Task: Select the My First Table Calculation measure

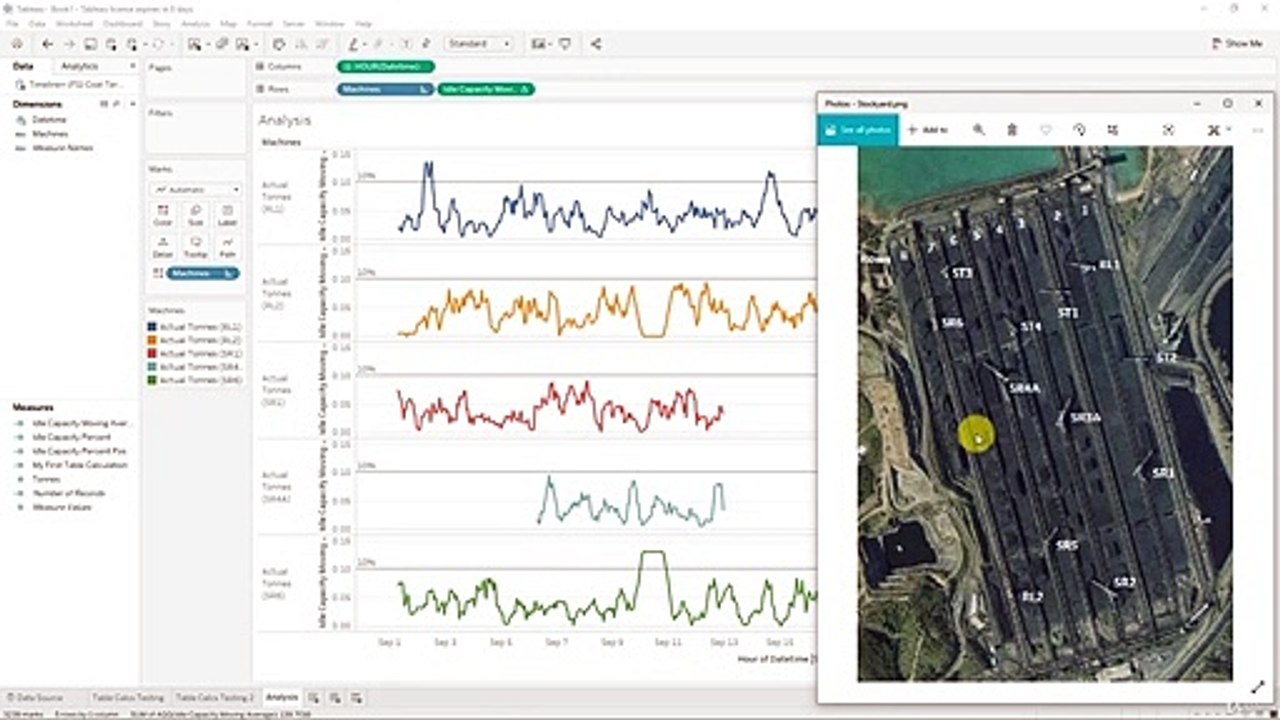Action: 80,465
